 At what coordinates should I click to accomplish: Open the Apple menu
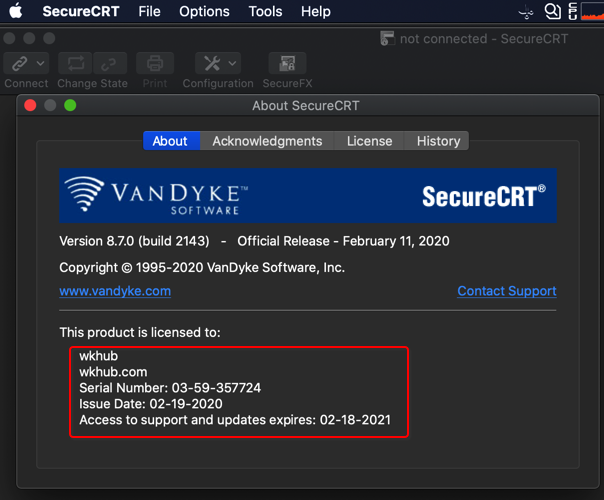[16, 12]
